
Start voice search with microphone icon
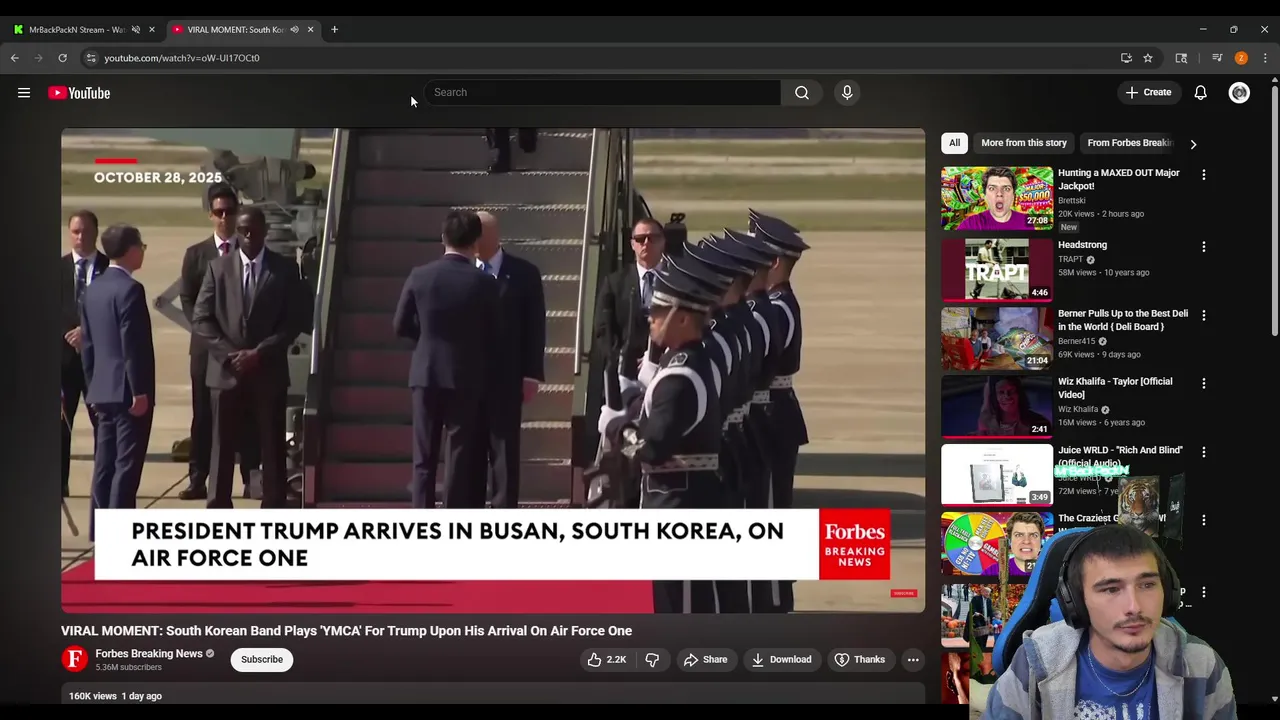click(847, 93)
